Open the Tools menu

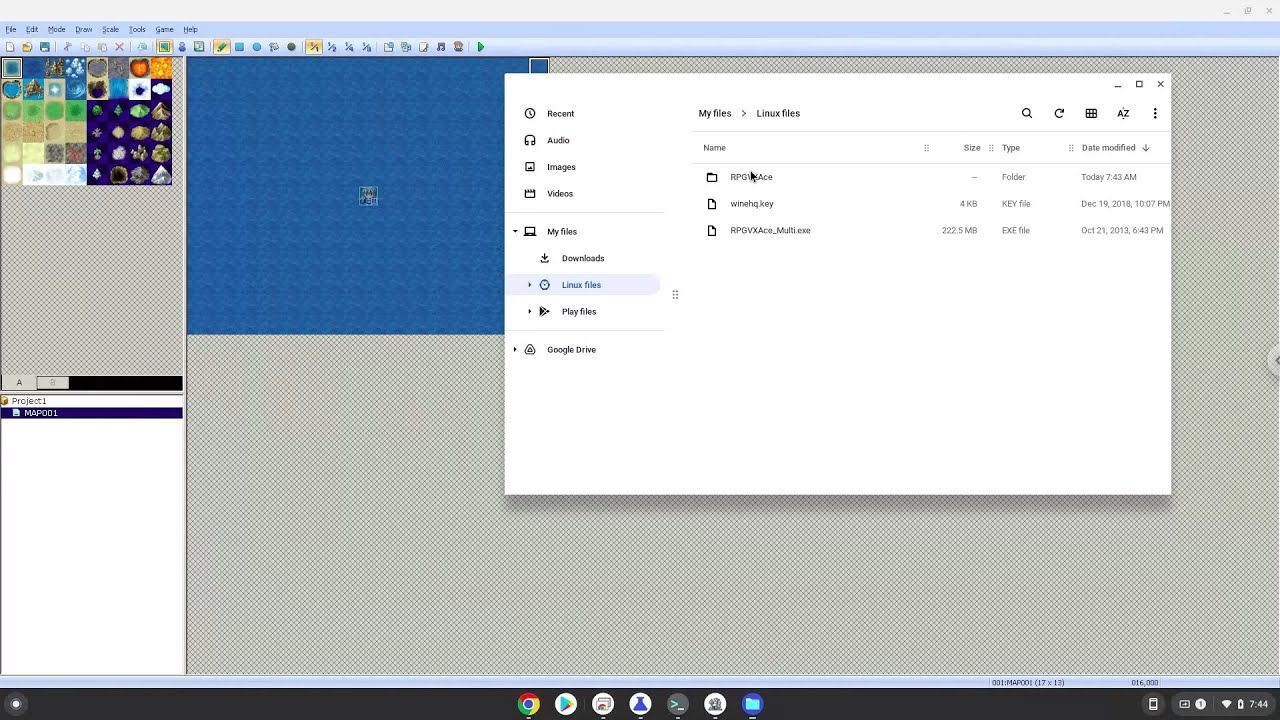pos(137,29)
